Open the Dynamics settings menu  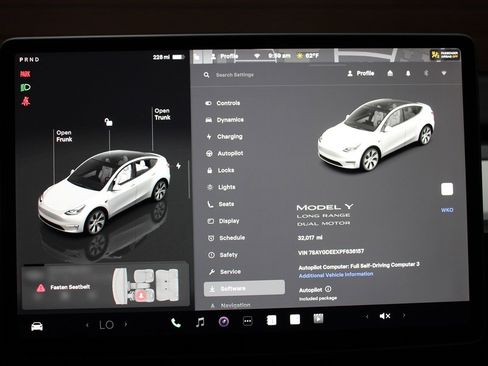tap(224, 120)
